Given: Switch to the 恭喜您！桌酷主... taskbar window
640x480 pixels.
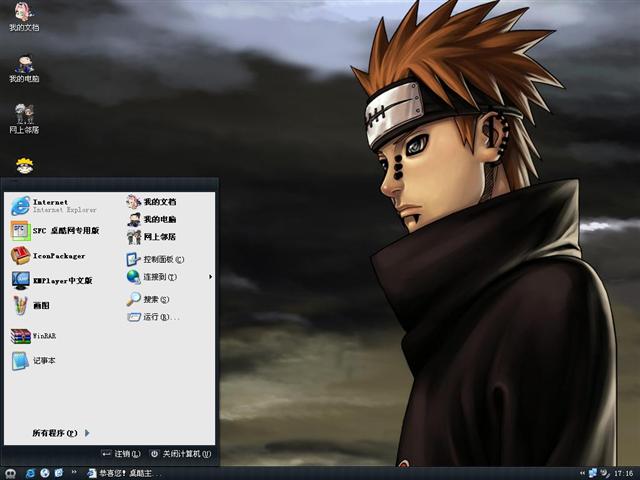Looking at the screenshot, I should pyautogui.click(x=124, y=473).
